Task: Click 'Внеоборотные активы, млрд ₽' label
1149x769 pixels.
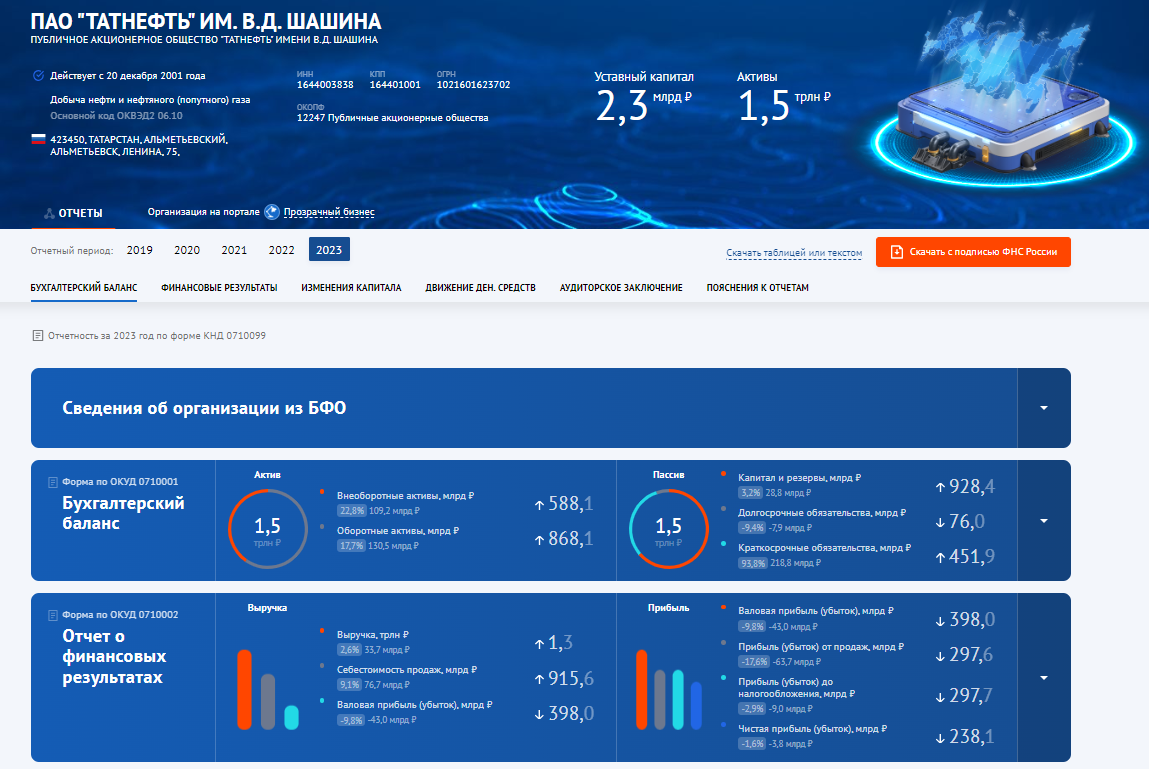Action: [405, 496]
